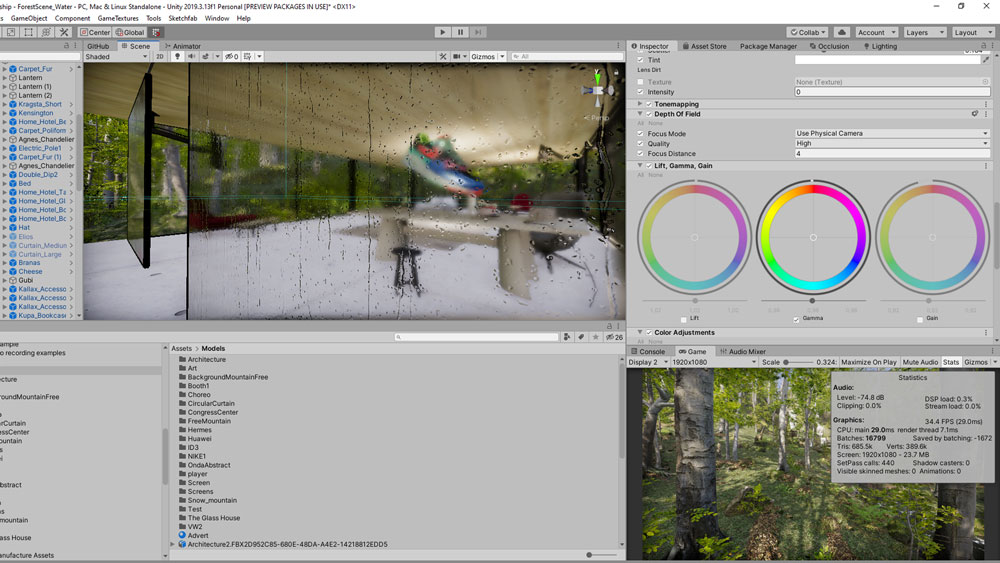Image resolution: width=1000 pixels, height=563 pixels.
Task: Toggle handle rotation with the Global button
Action: click(130, 32)
